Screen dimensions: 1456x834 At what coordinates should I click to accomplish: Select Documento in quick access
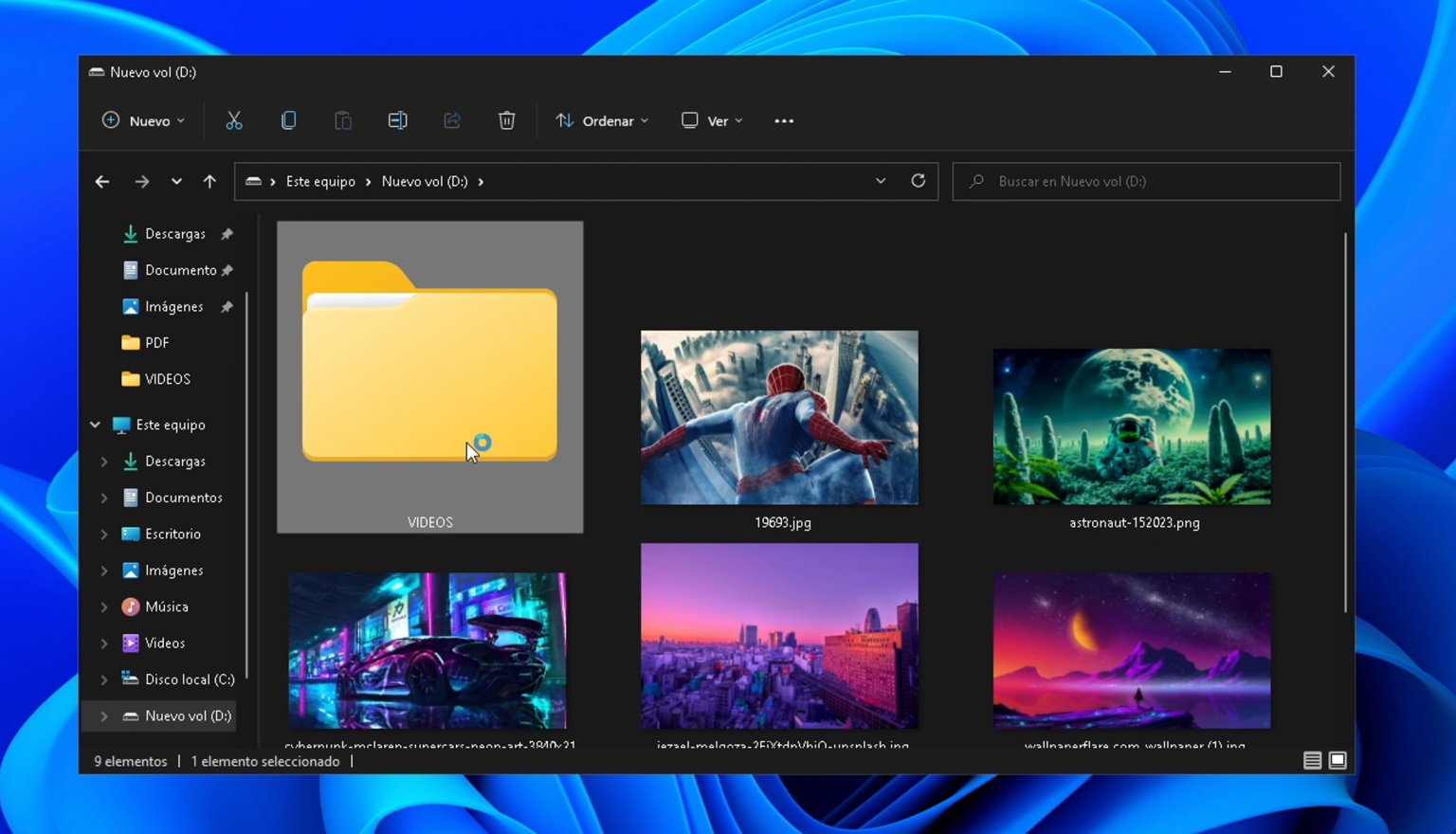[169, 270]
